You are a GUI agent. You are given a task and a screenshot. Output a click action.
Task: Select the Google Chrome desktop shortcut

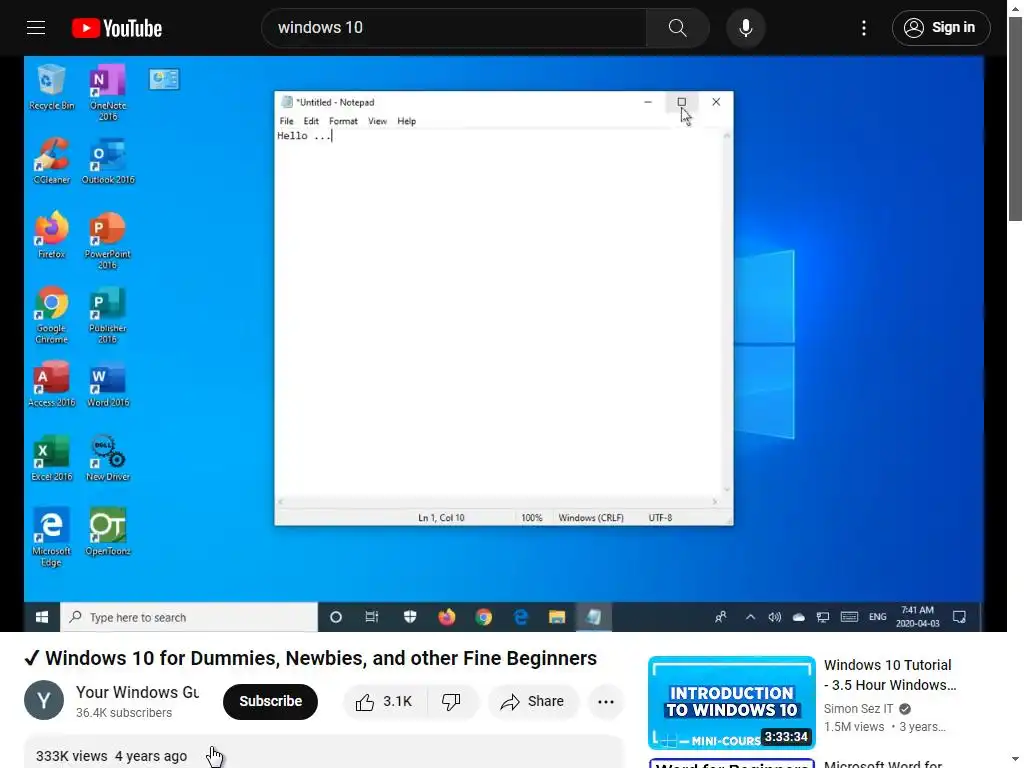(52, 315)
